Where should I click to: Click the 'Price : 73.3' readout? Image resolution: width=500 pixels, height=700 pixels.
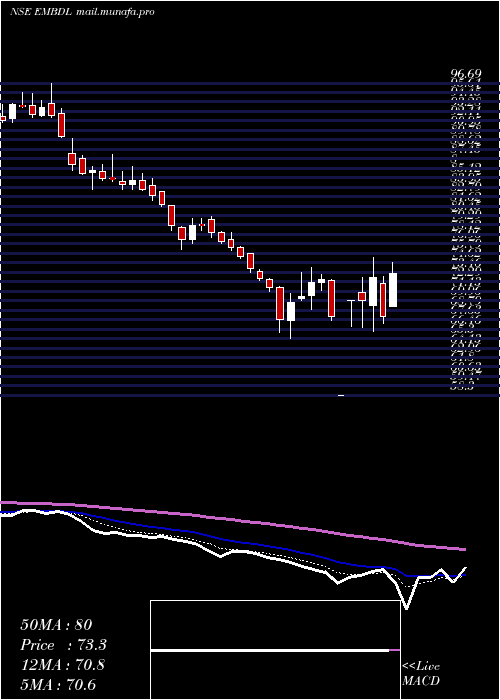(63, 645)
